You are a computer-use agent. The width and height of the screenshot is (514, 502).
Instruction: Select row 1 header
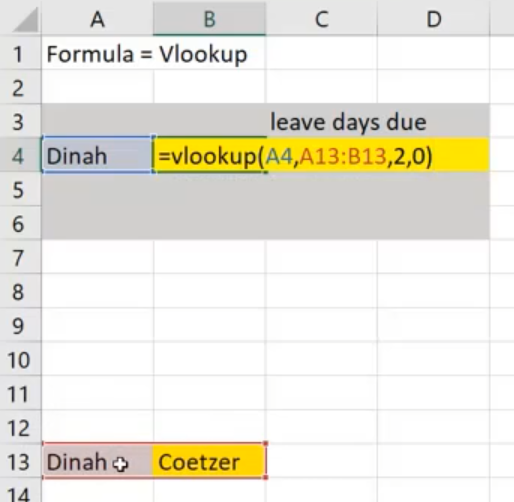coord(20,53)
